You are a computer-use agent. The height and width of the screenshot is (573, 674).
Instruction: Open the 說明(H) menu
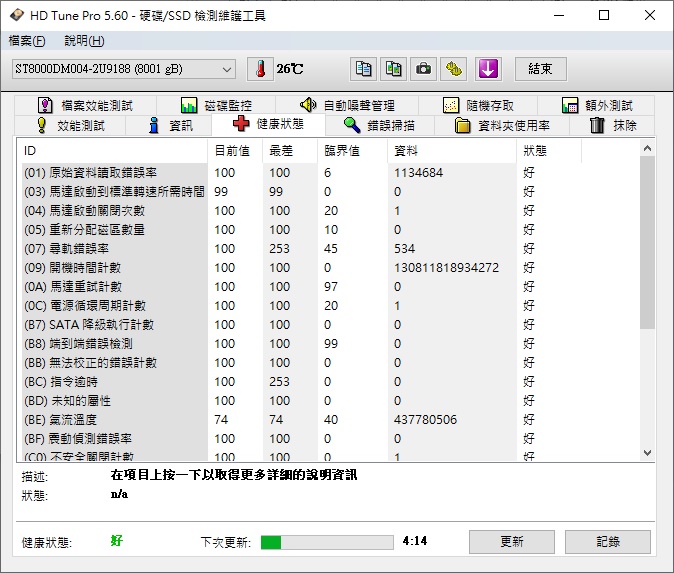coord(84,41)
